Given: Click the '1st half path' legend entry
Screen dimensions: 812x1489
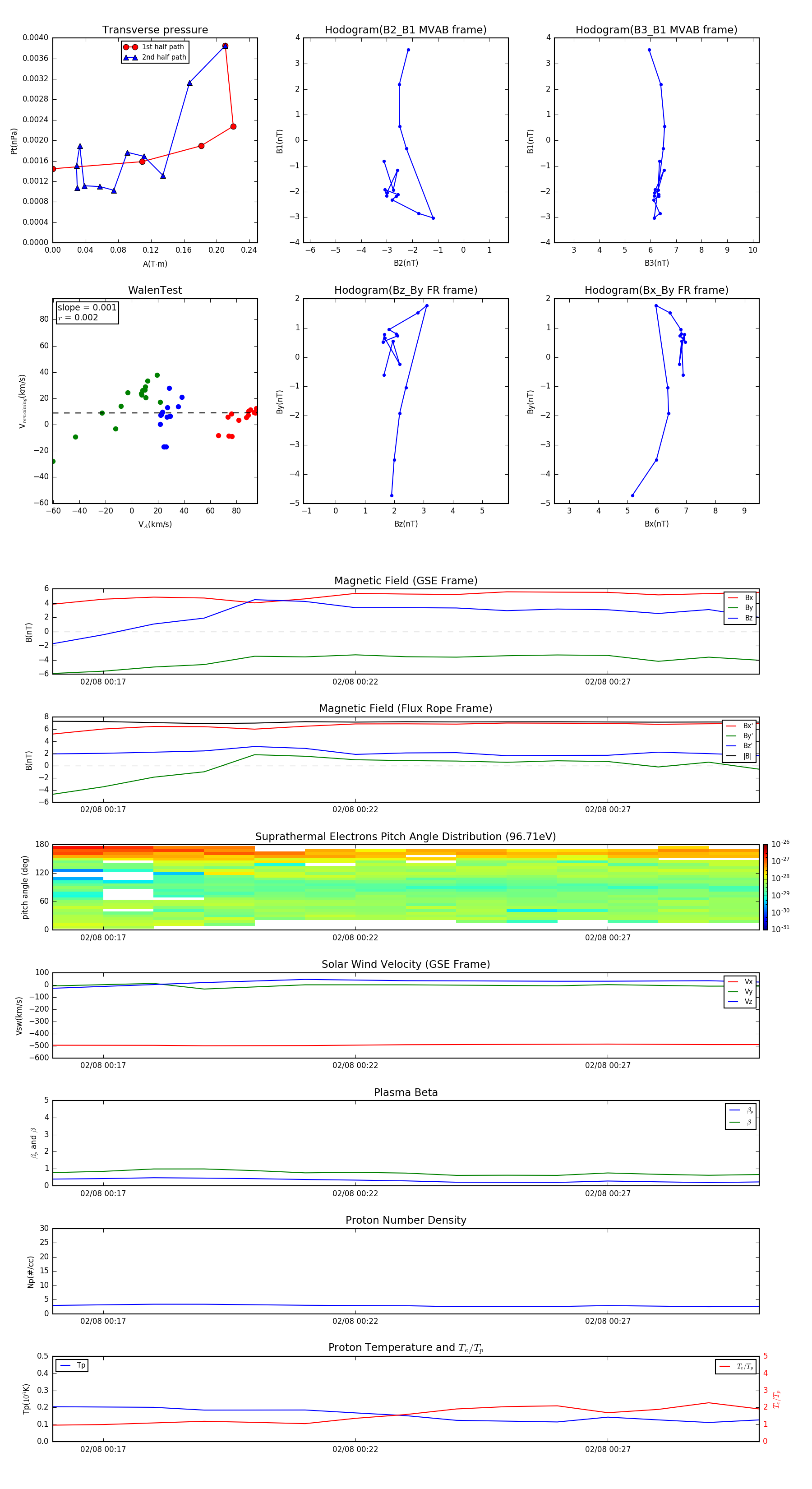Looking at the screenshot, I should 154,47.
